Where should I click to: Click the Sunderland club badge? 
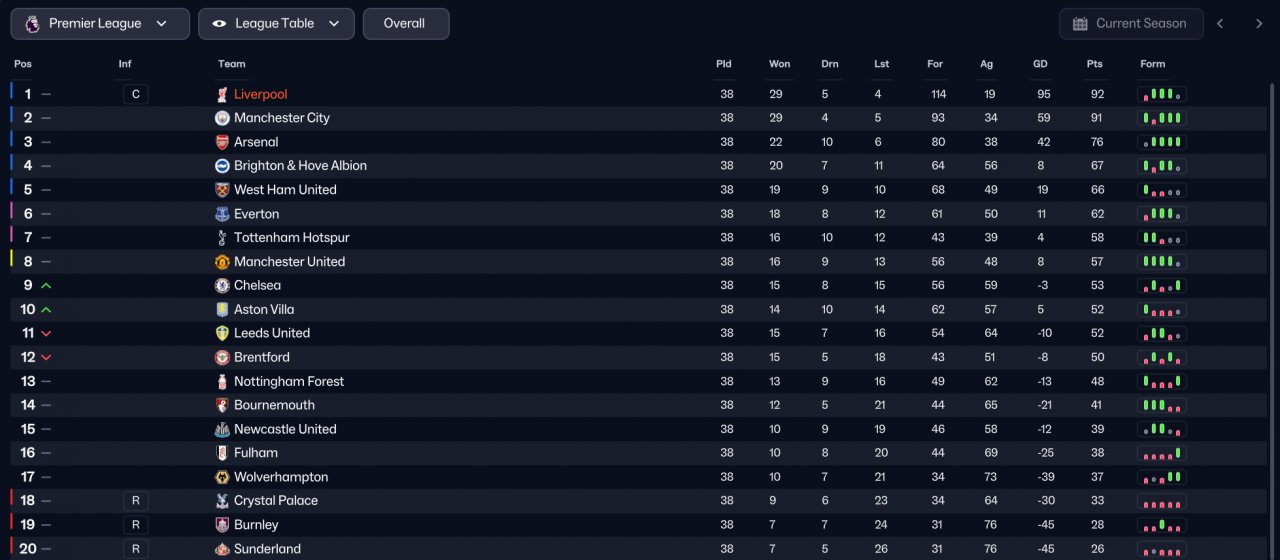[222, 549]
